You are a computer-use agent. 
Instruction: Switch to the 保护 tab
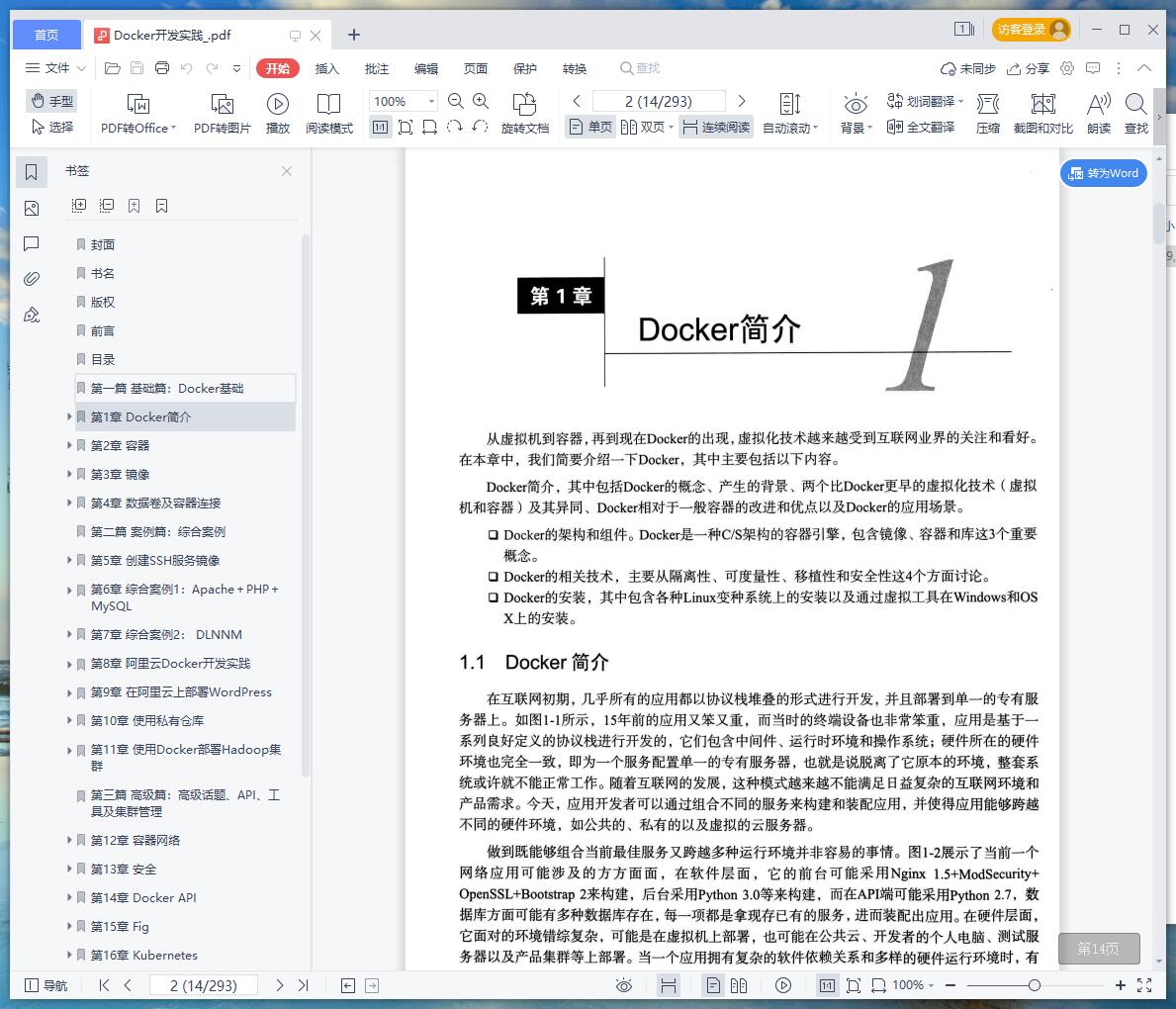[x=525, y=68]
